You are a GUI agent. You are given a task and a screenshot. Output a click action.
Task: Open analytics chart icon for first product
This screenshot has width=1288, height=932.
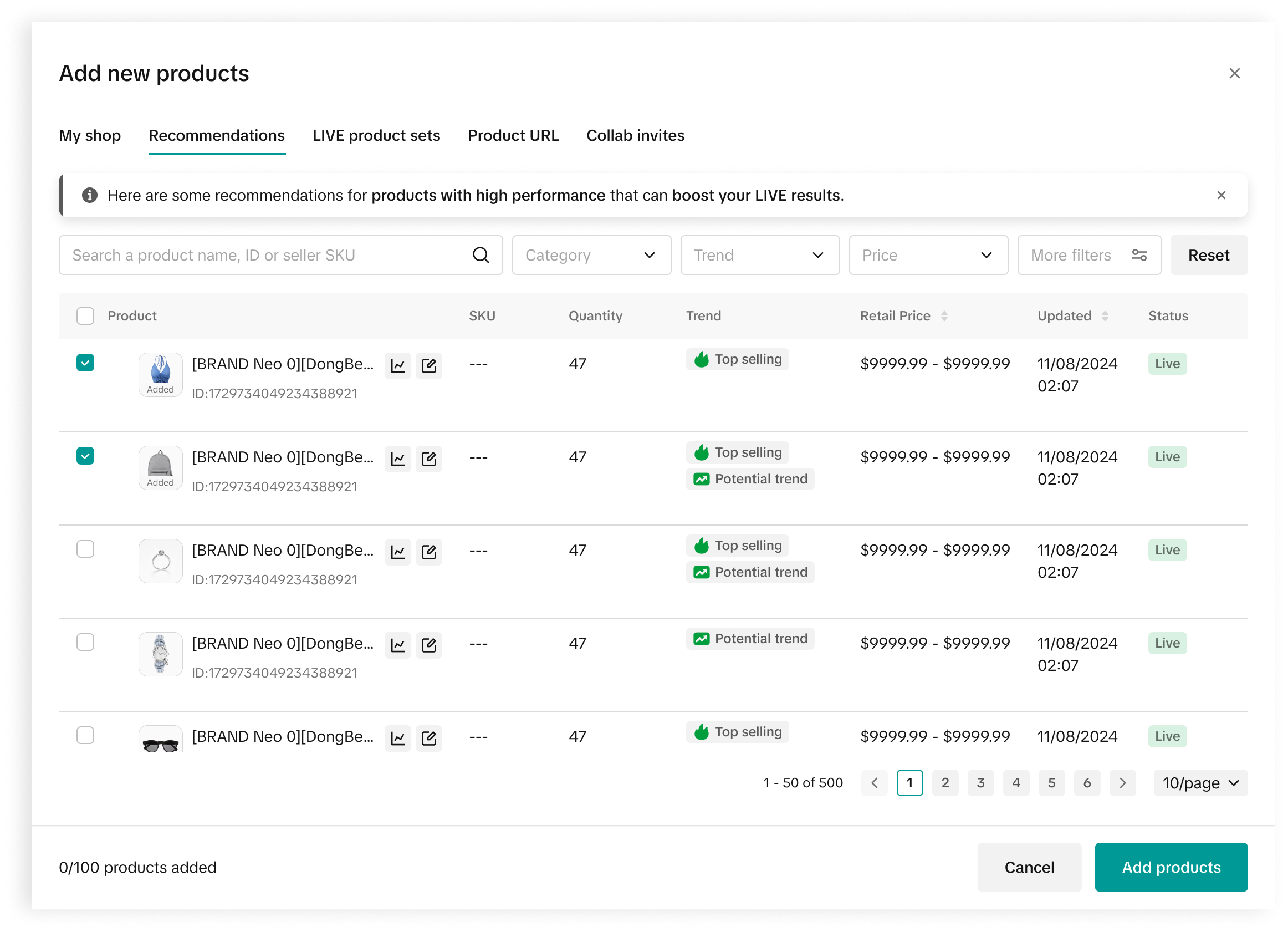397,365
